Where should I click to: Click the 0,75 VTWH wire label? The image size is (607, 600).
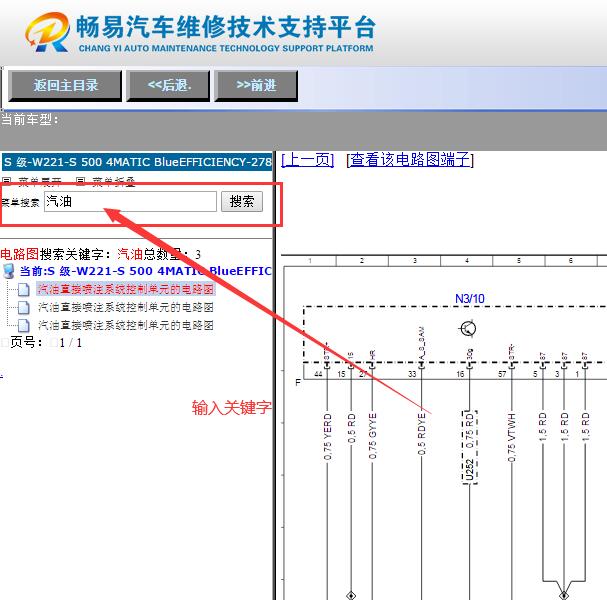pyautogui.click(x=512, y=437)
